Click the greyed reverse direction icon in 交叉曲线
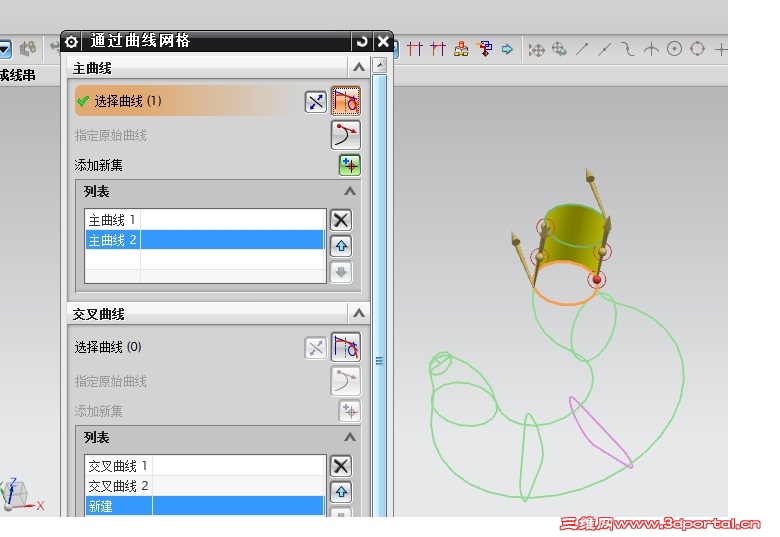The width and height of the screenshot is (780, 537). (x=315, y=348)
